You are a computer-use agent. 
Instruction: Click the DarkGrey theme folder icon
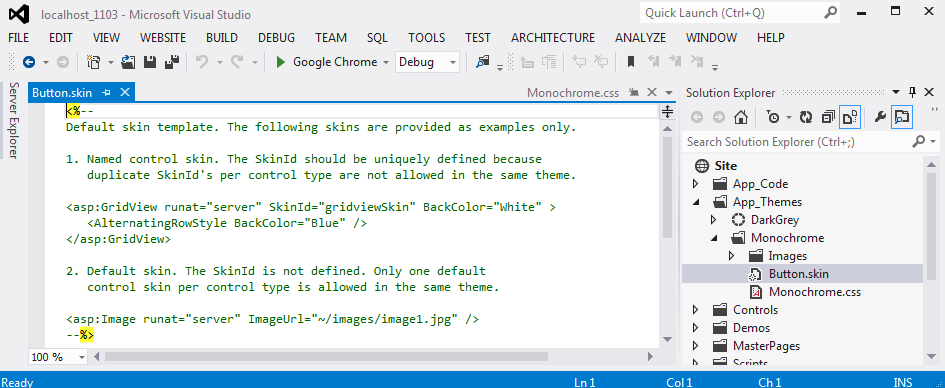739,220
